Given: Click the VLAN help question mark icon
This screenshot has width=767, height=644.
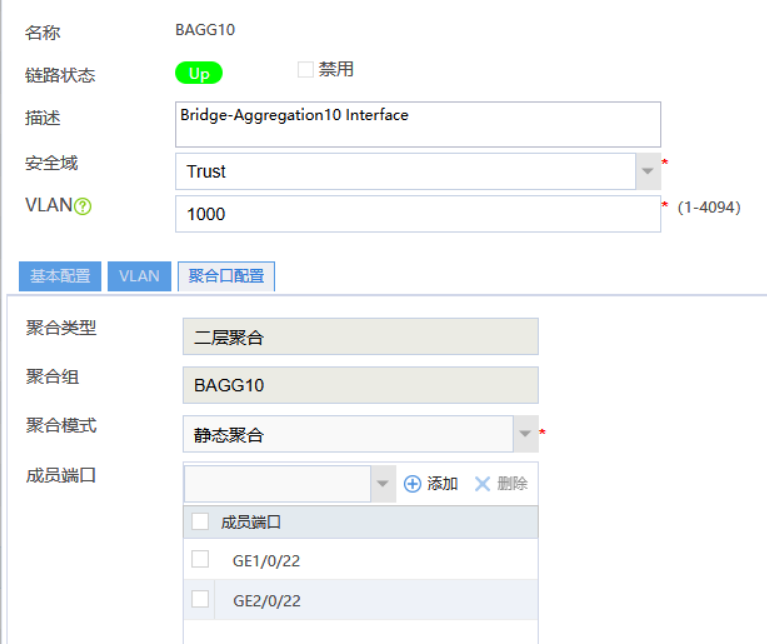Looking at the screenshot, I should tap(83, 207).
